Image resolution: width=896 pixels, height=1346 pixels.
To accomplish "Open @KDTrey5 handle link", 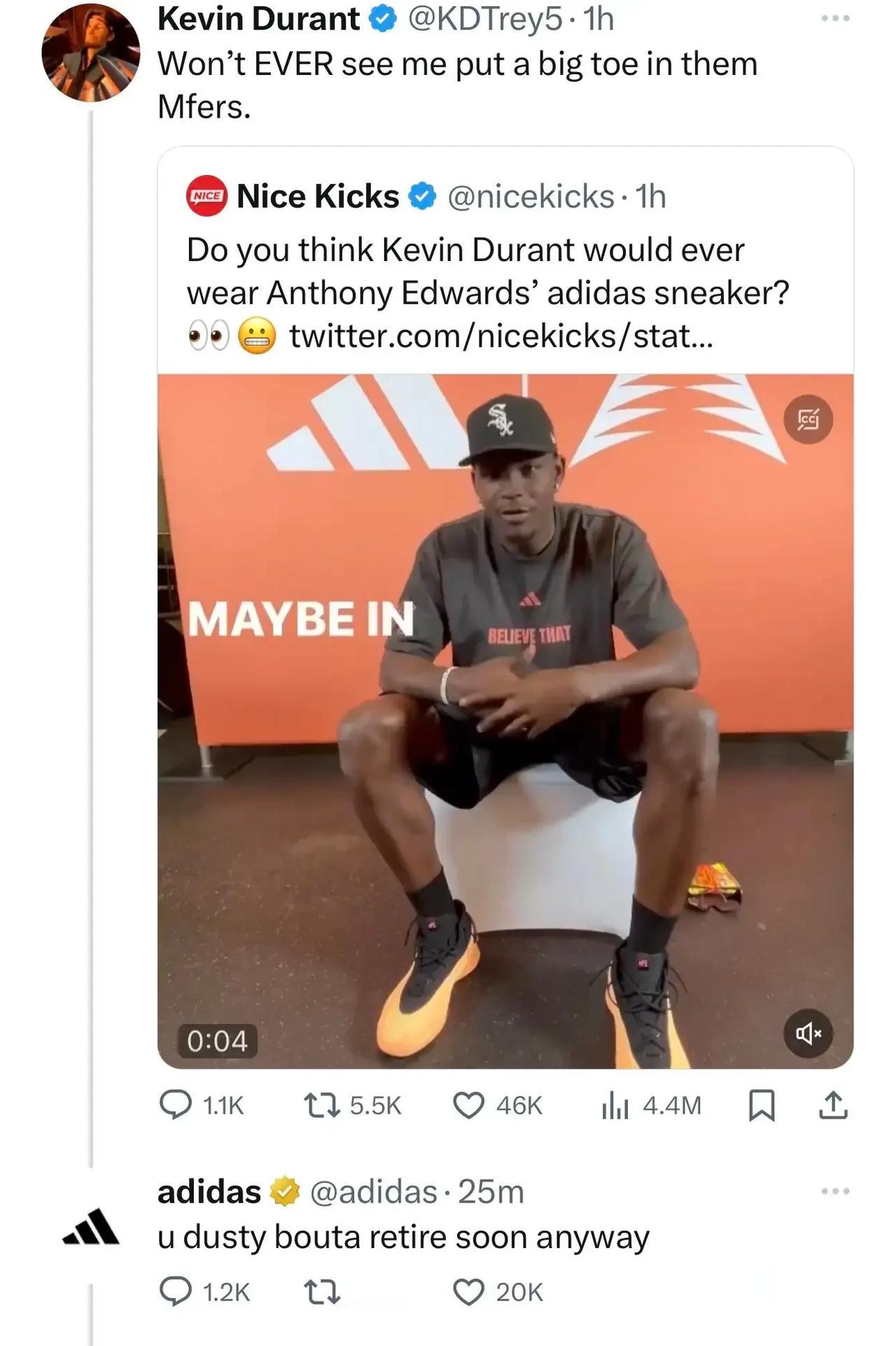I will pos(484,18).
